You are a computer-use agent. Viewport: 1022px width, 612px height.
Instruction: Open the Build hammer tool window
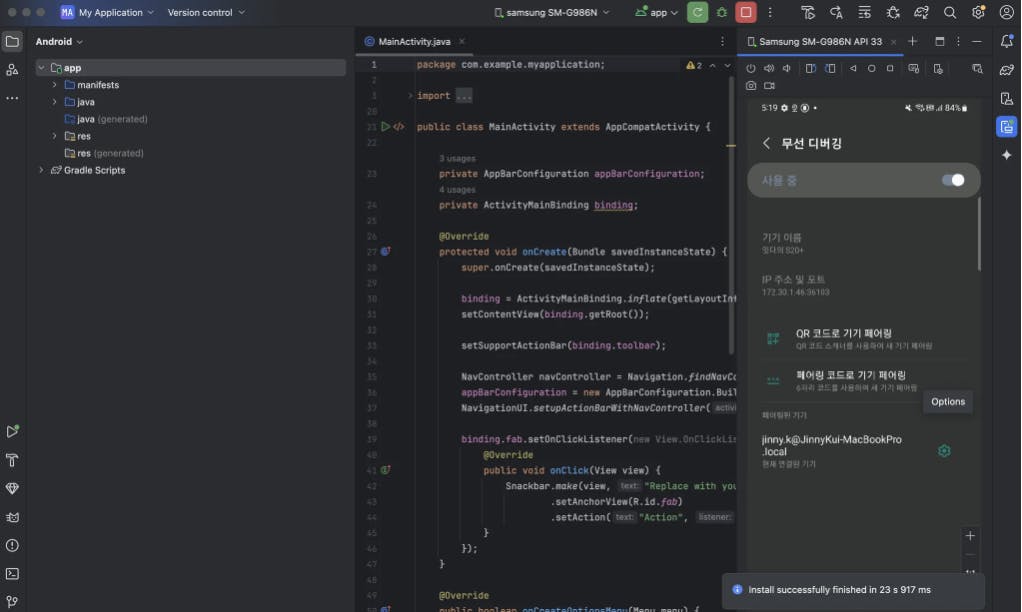pyautogui.click(x=12, y=460)
